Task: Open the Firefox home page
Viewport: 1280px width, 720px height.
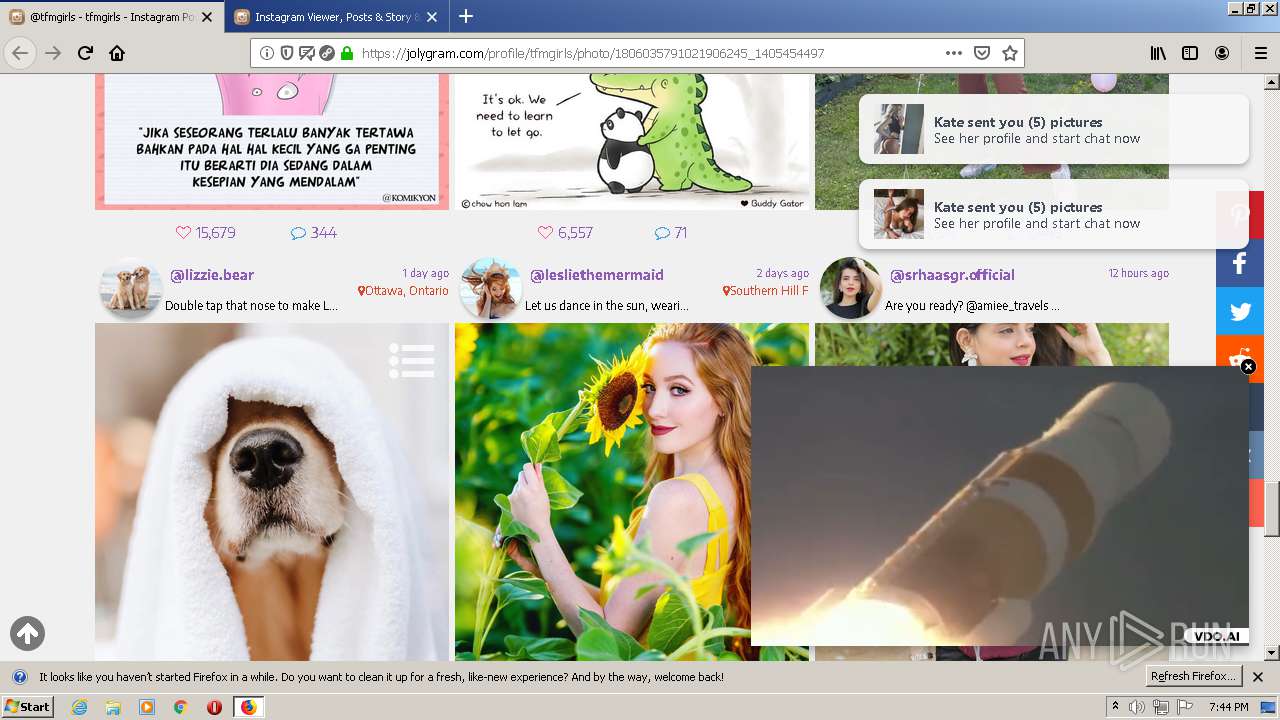Action: click(x=117, y=53)
